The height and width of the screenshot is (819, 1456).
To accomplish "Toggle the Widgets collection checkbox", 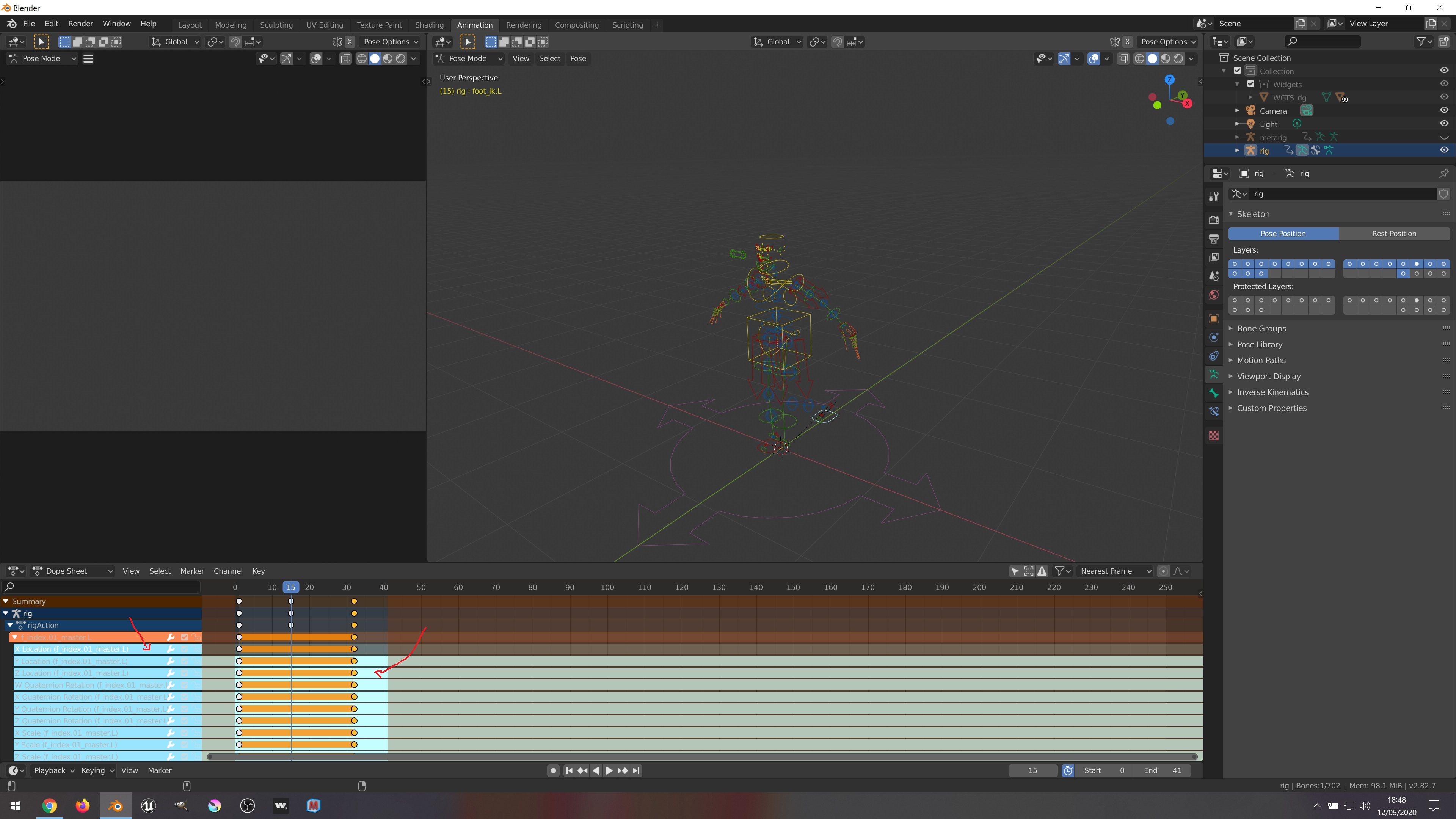I will click(x=1250, y=84).
